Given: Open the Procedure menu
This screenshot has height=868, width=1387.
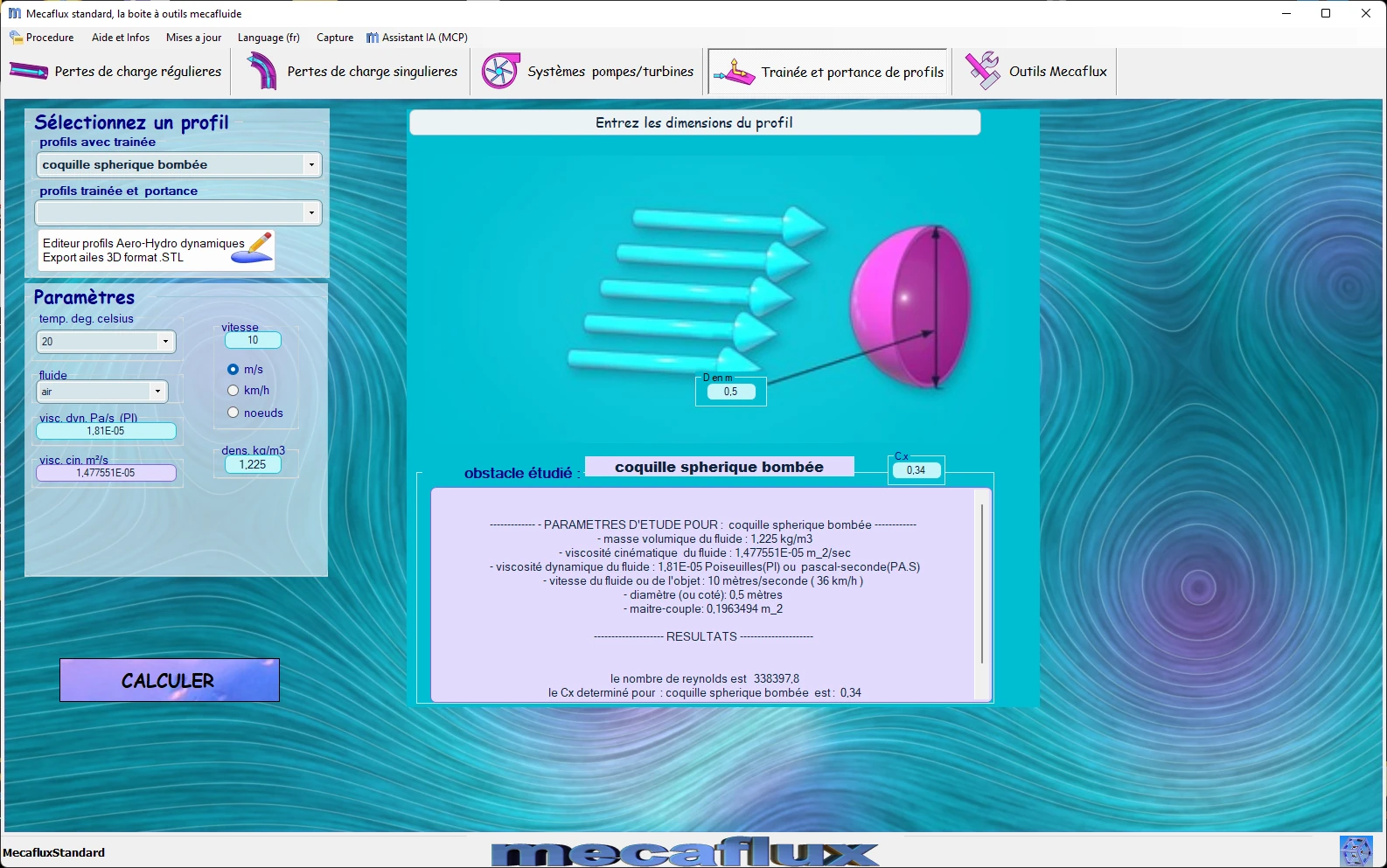Looking at the screenshot, I should point(42,38).
